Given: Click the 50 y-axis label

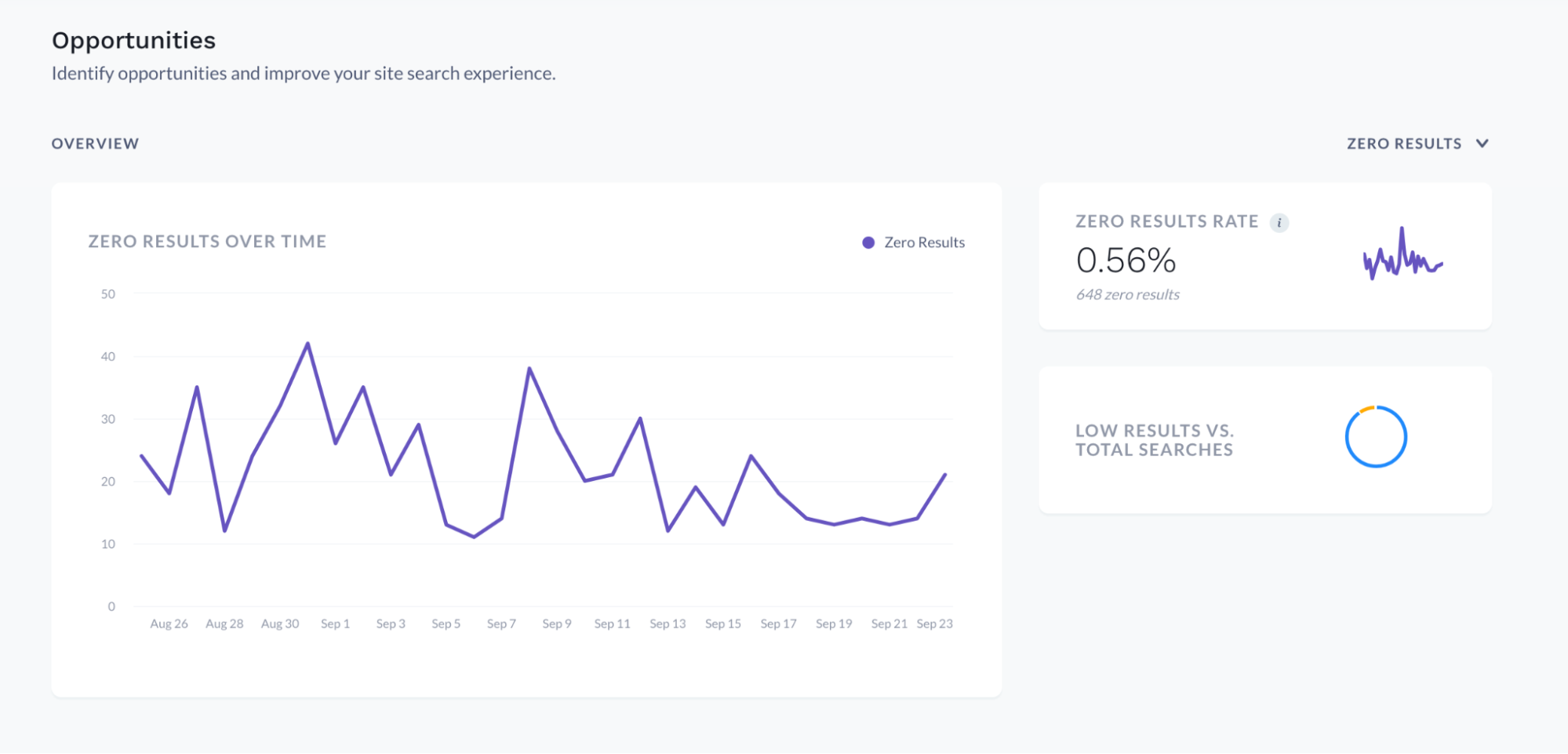Looking at the screenshot, I should pos(108,294).
